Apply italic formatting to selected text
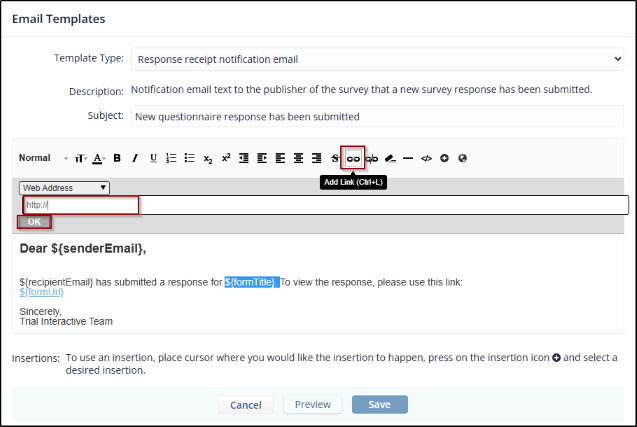The image size is (637, 427). pyautogui.click(x=135, y=158)
